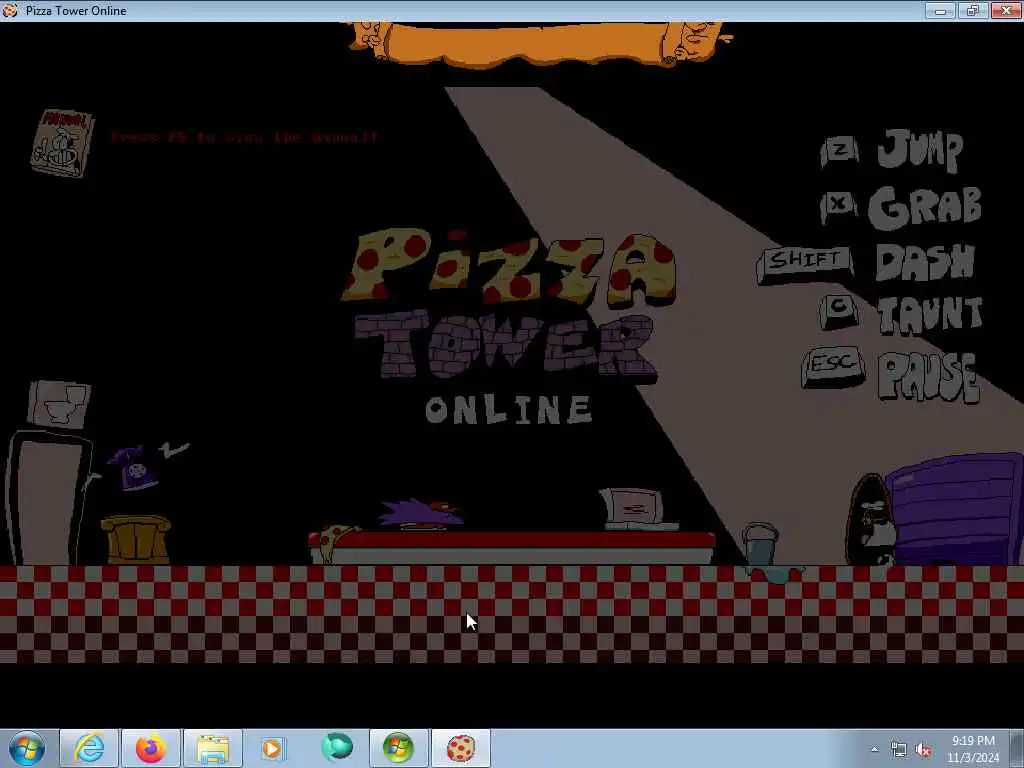Close the Pizza Tower Online window
This screenshot has height=768, width=1024.
(x=1006, y=10)
